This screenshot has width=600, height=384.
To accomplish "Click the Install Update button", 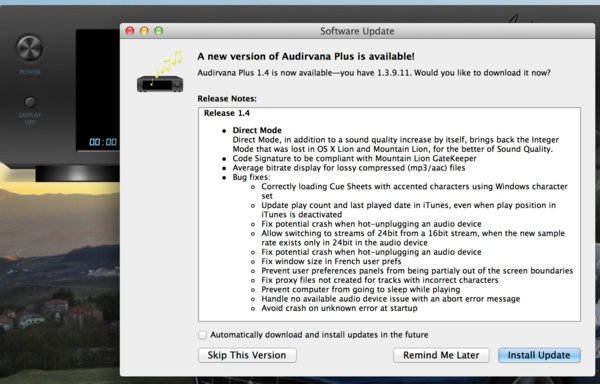I will 539,355.
